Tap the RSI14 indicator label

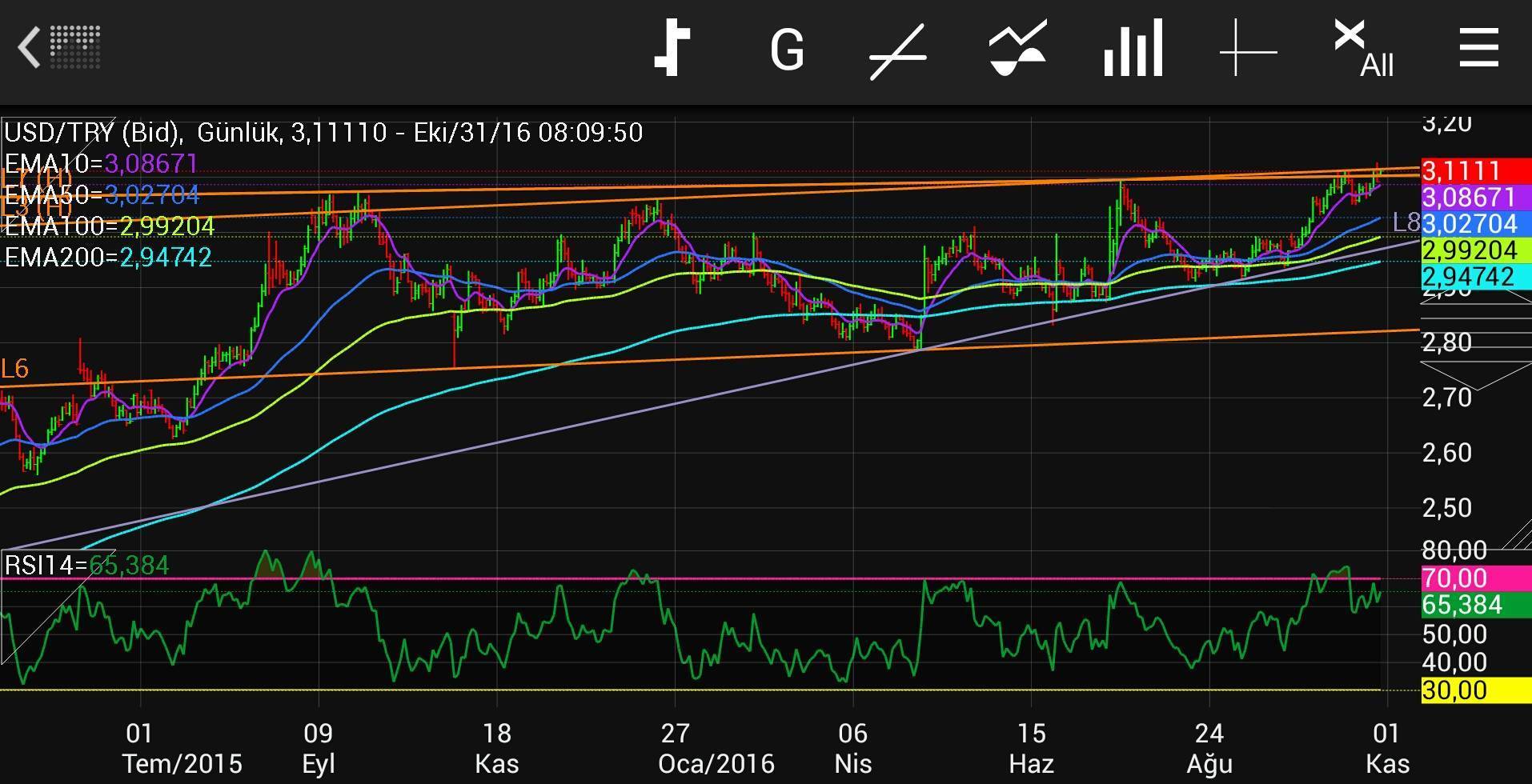coord(86,566)
